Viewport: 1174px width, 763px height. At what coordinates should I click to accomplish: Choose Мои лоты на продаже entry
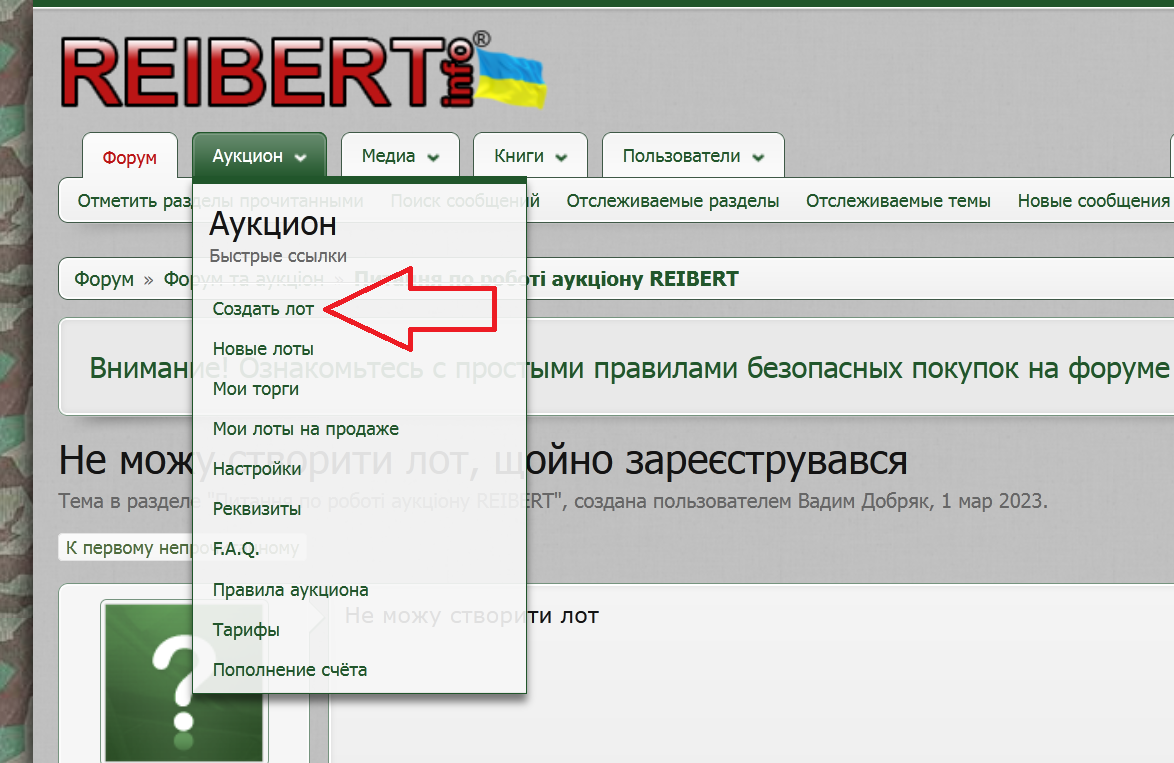pyautogui.click(x=305, y=429)
